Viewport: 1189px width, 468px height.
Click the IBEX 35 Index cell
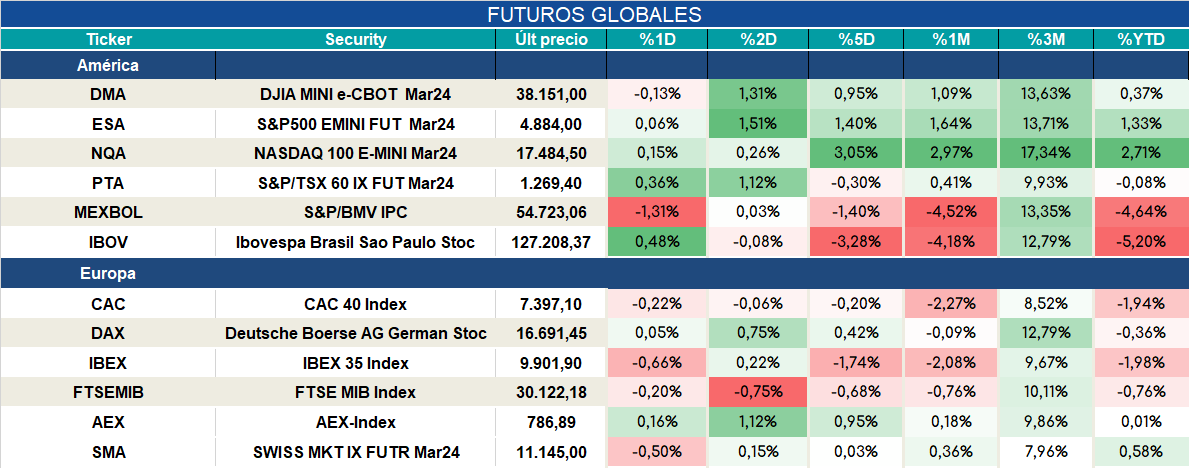pos(356,363)
